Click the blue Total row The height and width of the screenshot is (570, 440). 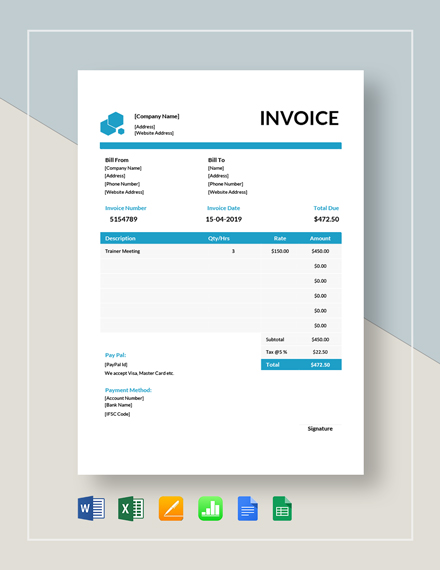click(x=301, y=365)
